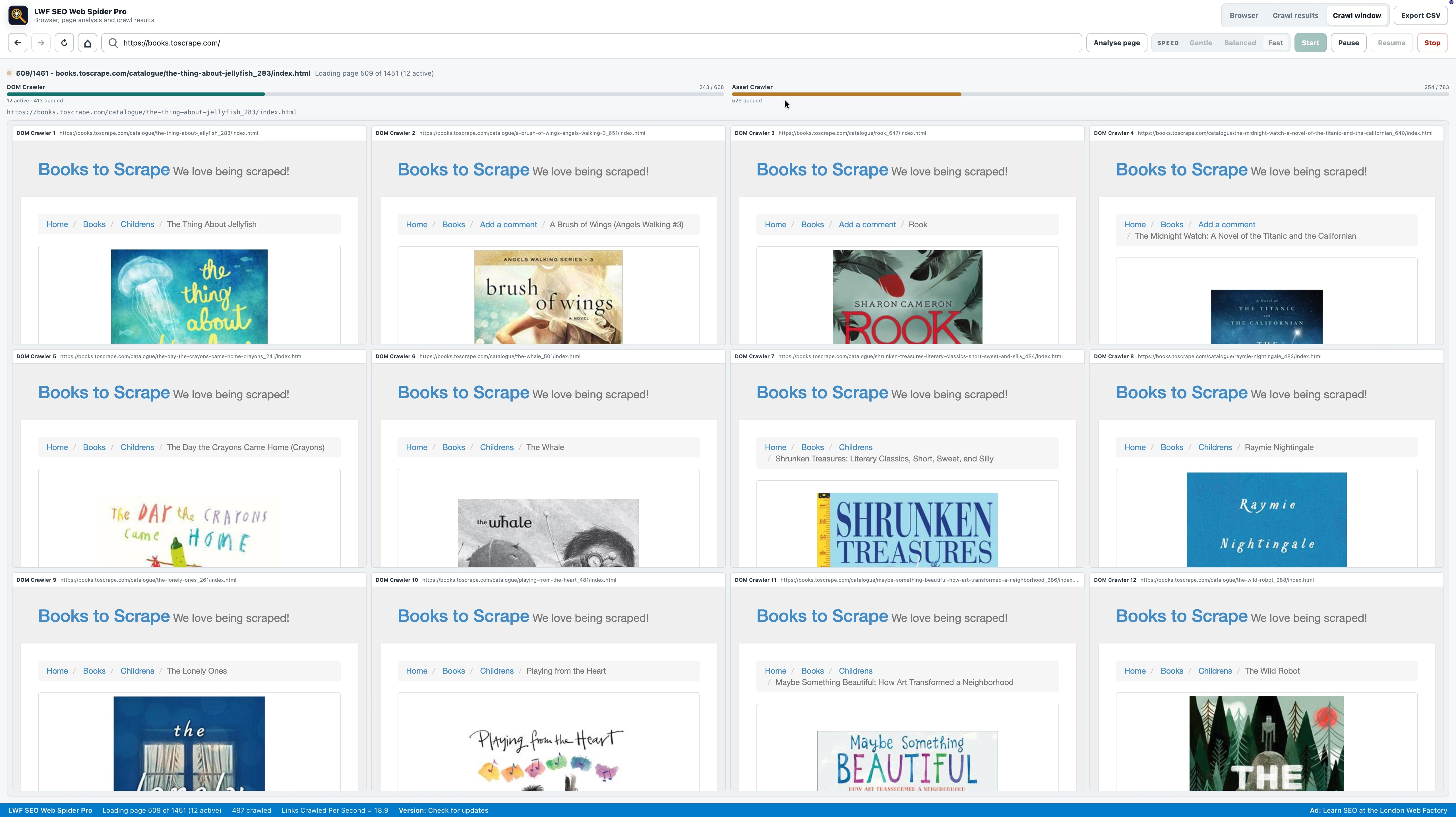Open Childrens link in The Thing About Jellyfish pane
Viewport: 1456px width, 817px height.
pos(137,224)
